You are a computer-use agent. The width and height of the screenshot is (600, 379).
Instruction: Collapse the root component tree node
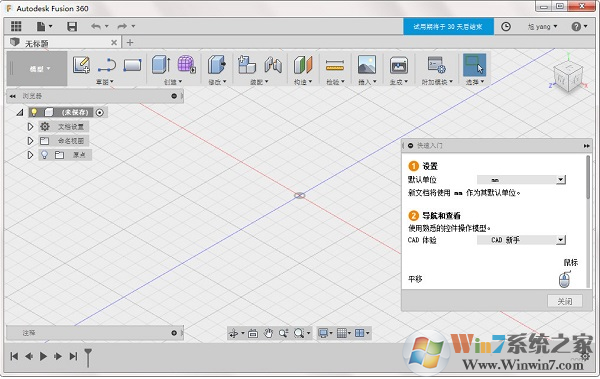[20, 113]
